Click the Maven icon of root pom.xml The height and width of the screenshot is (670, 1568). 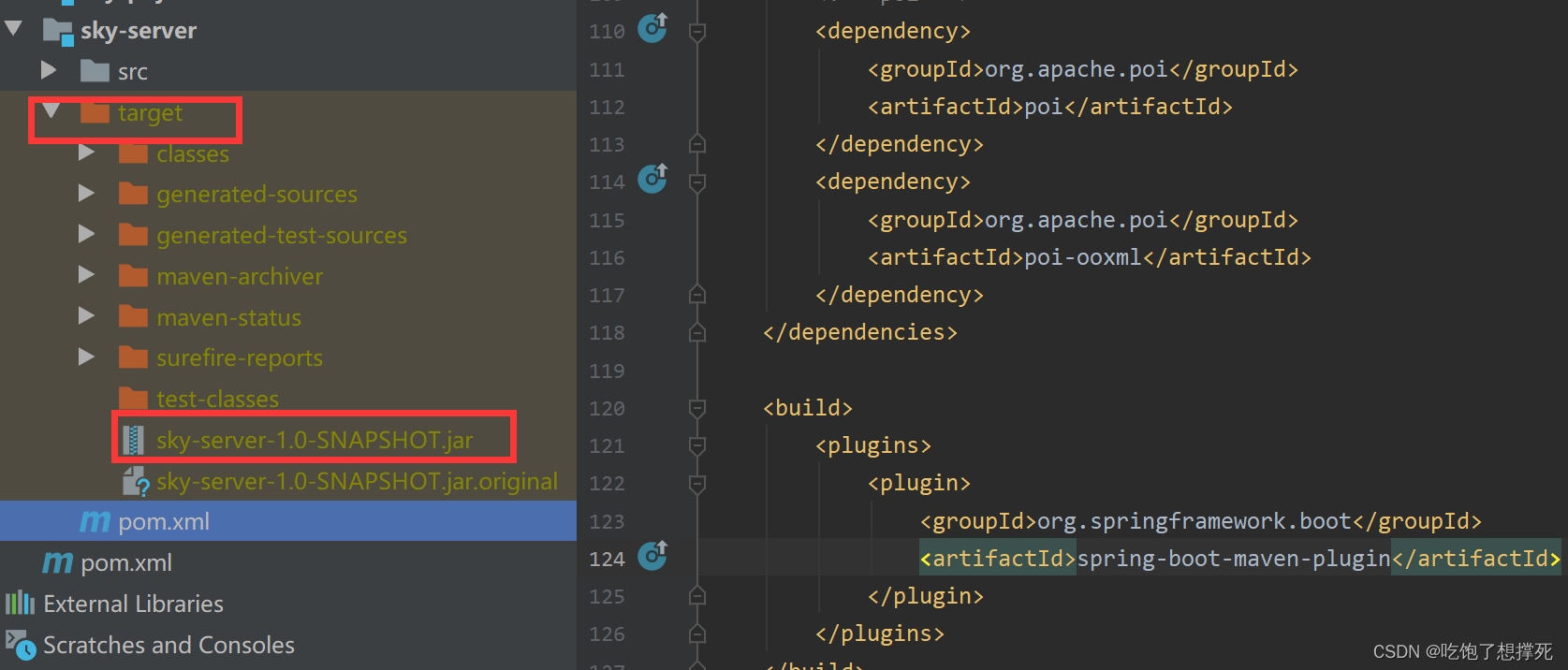point(57,562)
